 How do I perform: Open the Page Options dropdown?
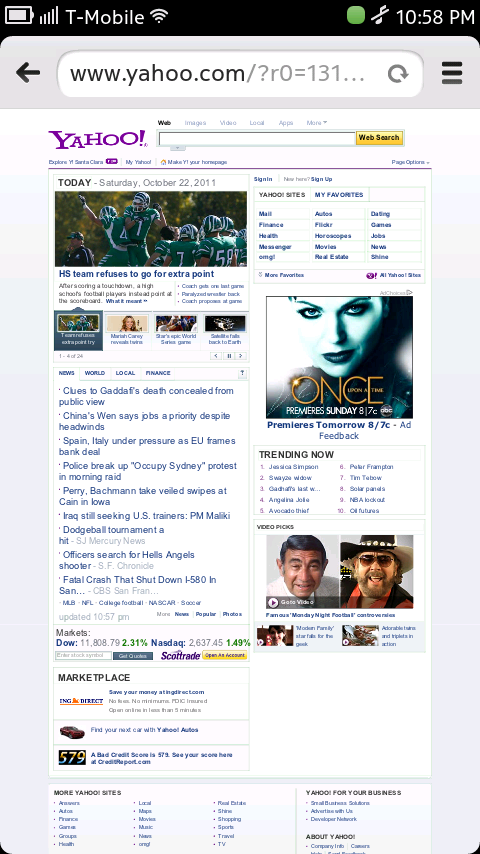[x=410, y=162]
